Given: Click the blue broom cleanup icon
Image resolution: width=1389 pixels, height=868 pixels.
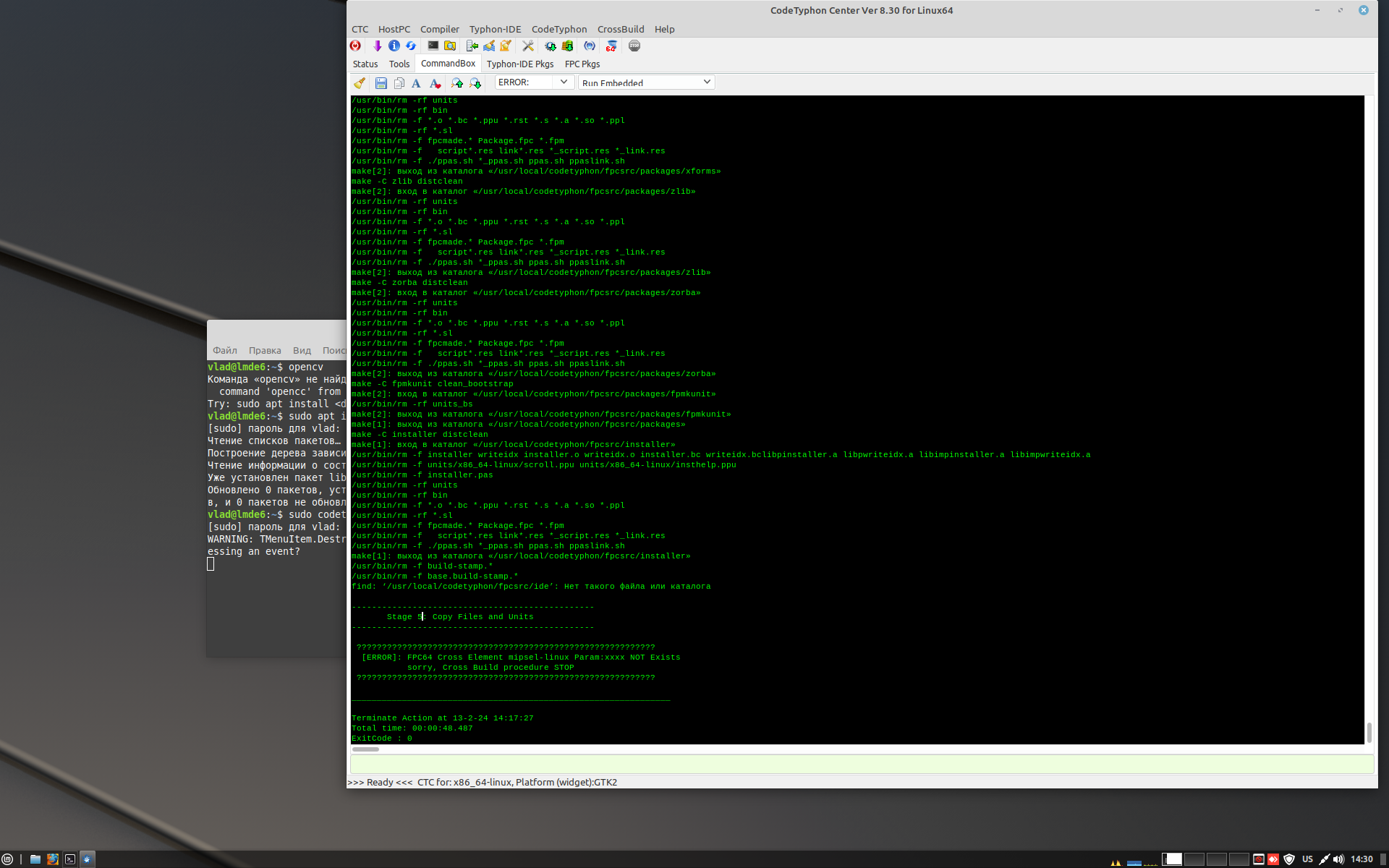Looking at the screenshot, I should click(489, 46).
